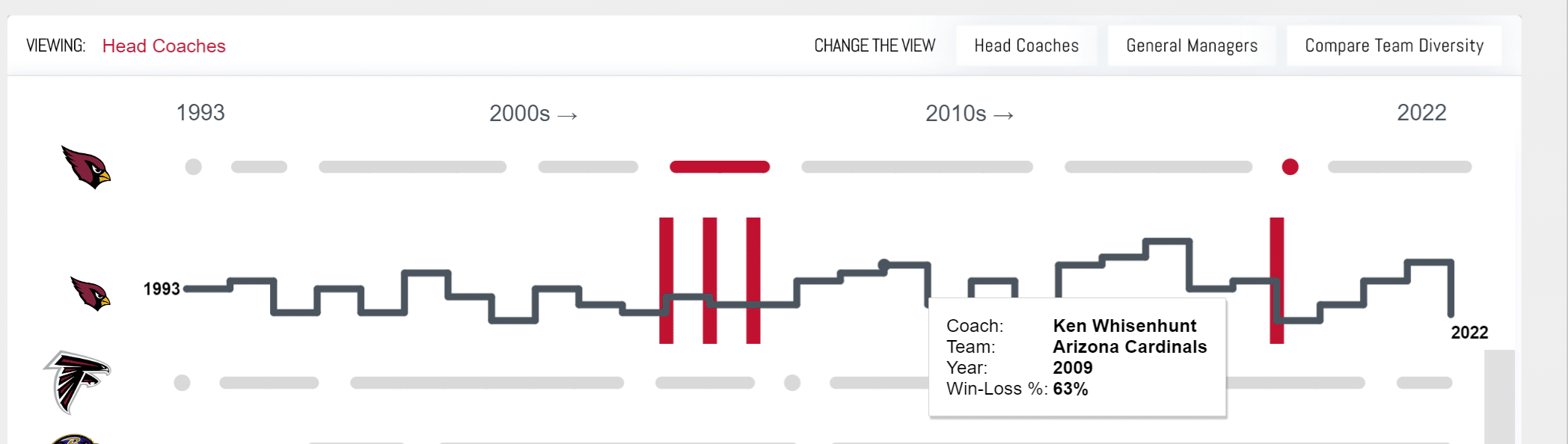Open Compare Team Diversity view
The width and height of the screenshot is (1568, 444).
(1394, 46)
